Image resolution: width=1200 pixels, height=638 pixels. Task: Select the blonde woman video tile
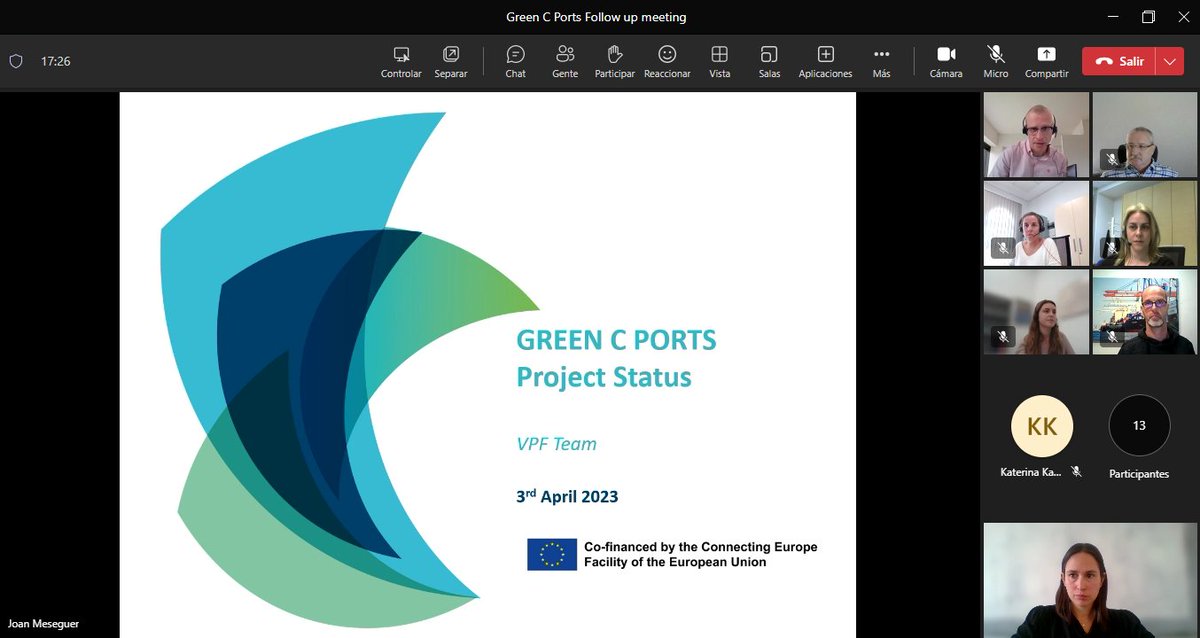(x=1144, y=223)
